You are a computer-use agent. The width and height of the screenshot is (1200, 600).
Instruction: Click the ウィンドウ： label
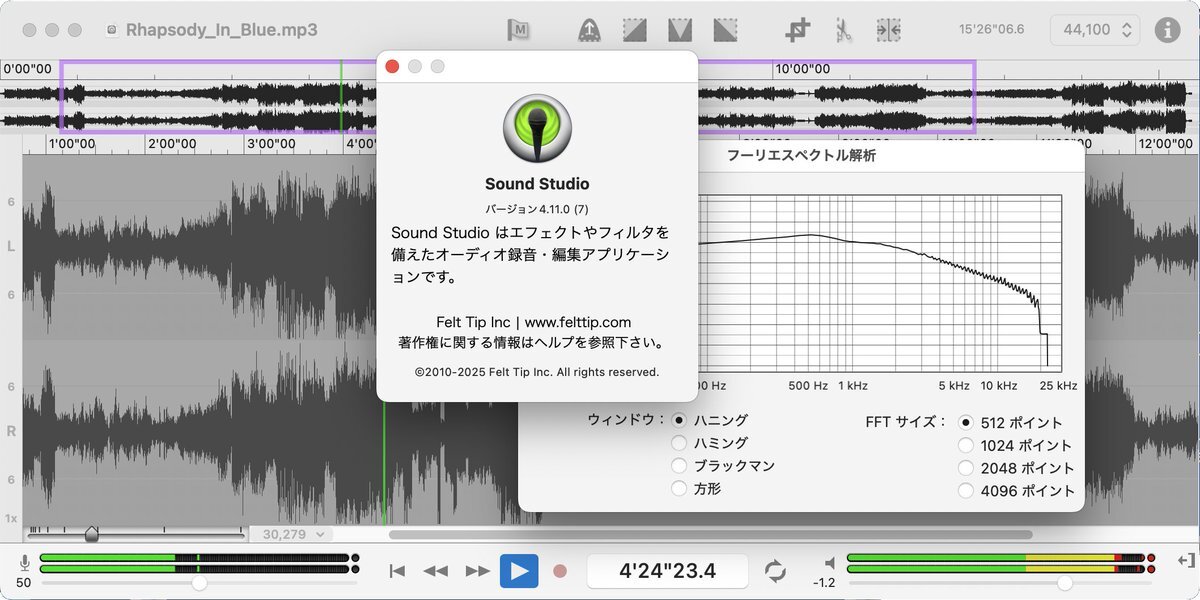(x=626, y=420)
